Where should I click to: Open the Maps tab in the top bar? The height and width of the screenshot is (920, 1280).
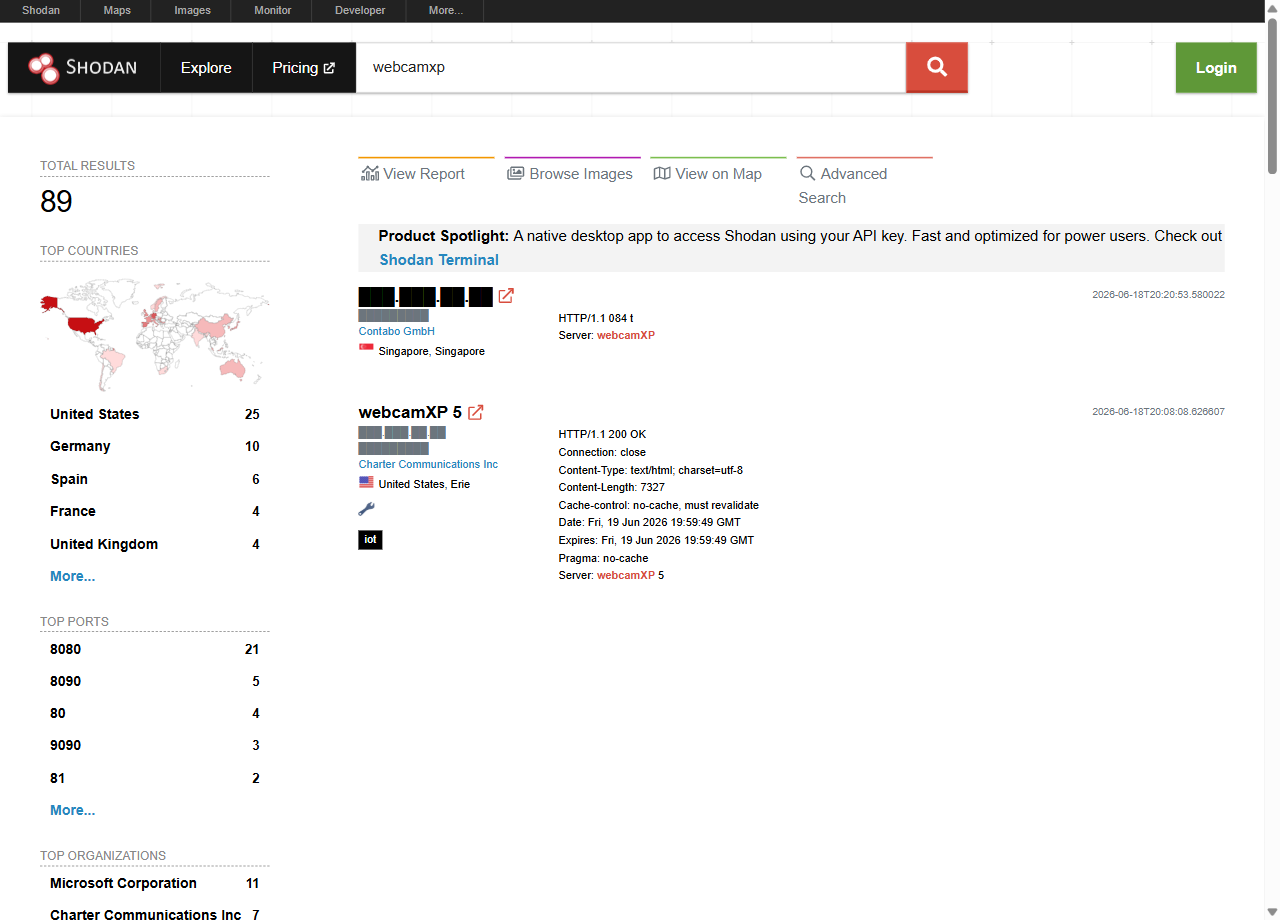click(x=117, y=10)
